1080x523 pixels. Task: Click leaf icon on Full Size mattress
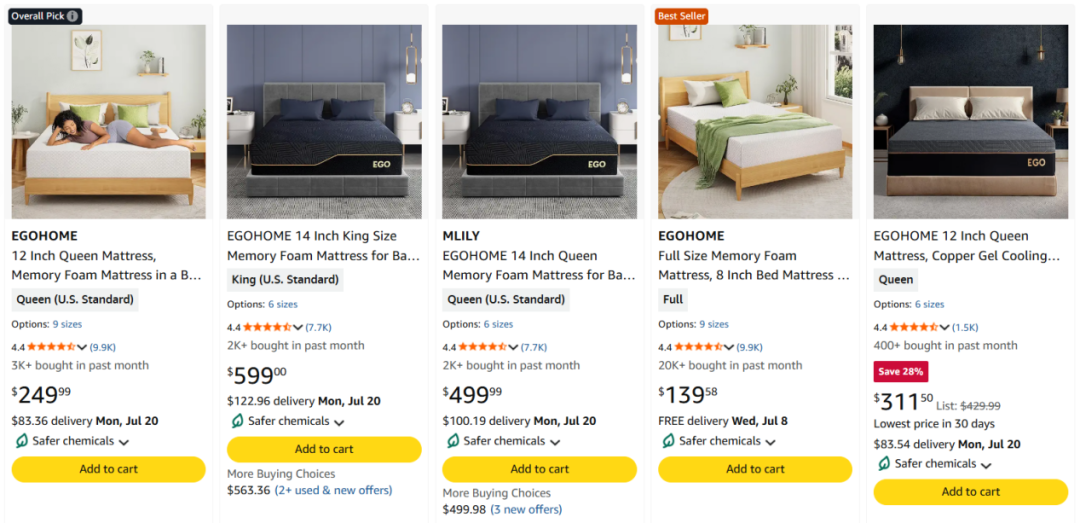point(668,441)
